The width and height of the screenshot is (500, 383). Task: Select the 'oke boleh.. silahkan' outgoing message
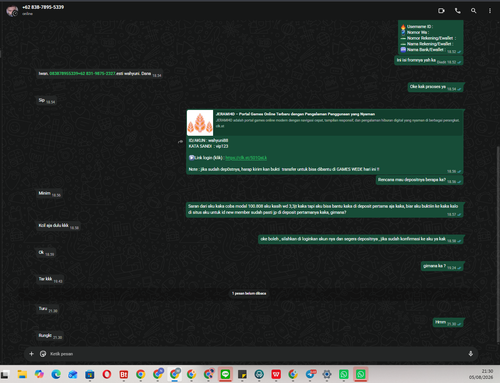point(361,239)
